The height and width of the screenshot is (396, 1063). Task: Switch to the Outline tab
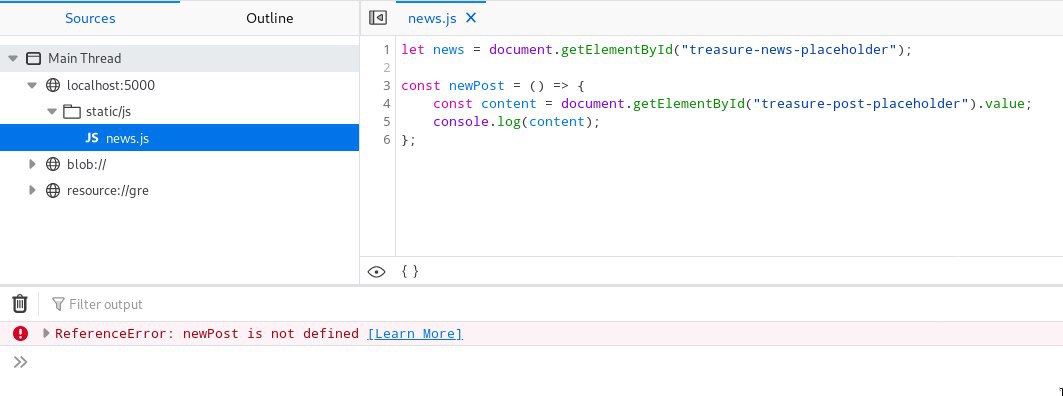[270, 18]
